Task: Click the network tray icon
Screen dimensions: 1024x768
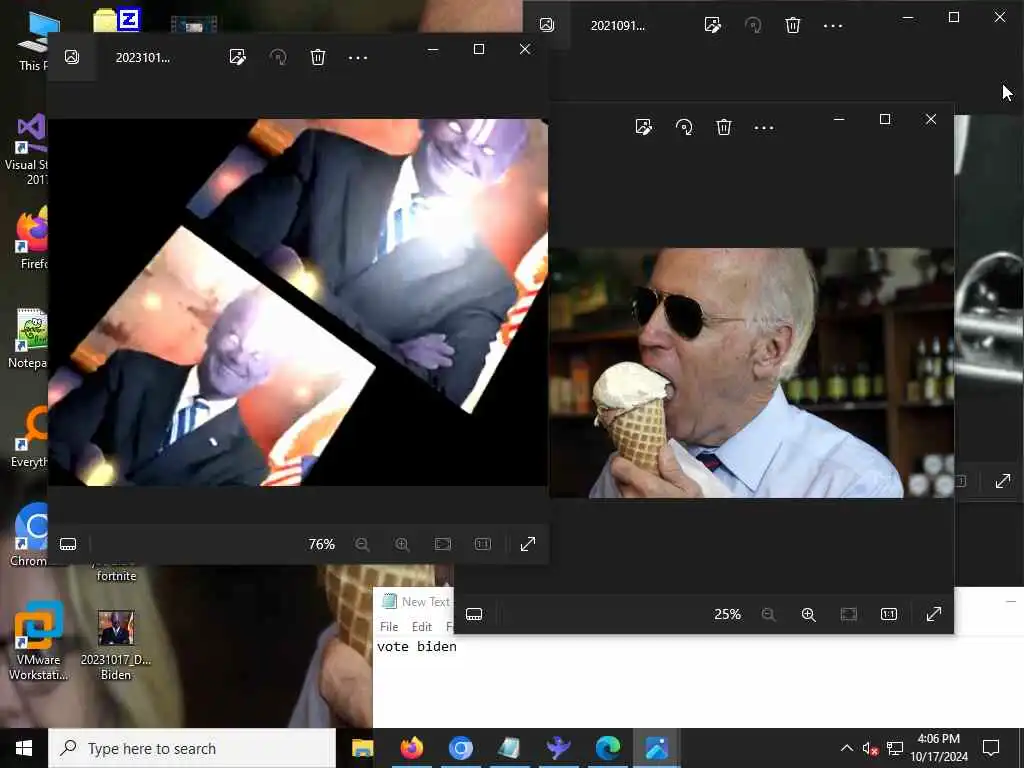Action: pos(895,748)
